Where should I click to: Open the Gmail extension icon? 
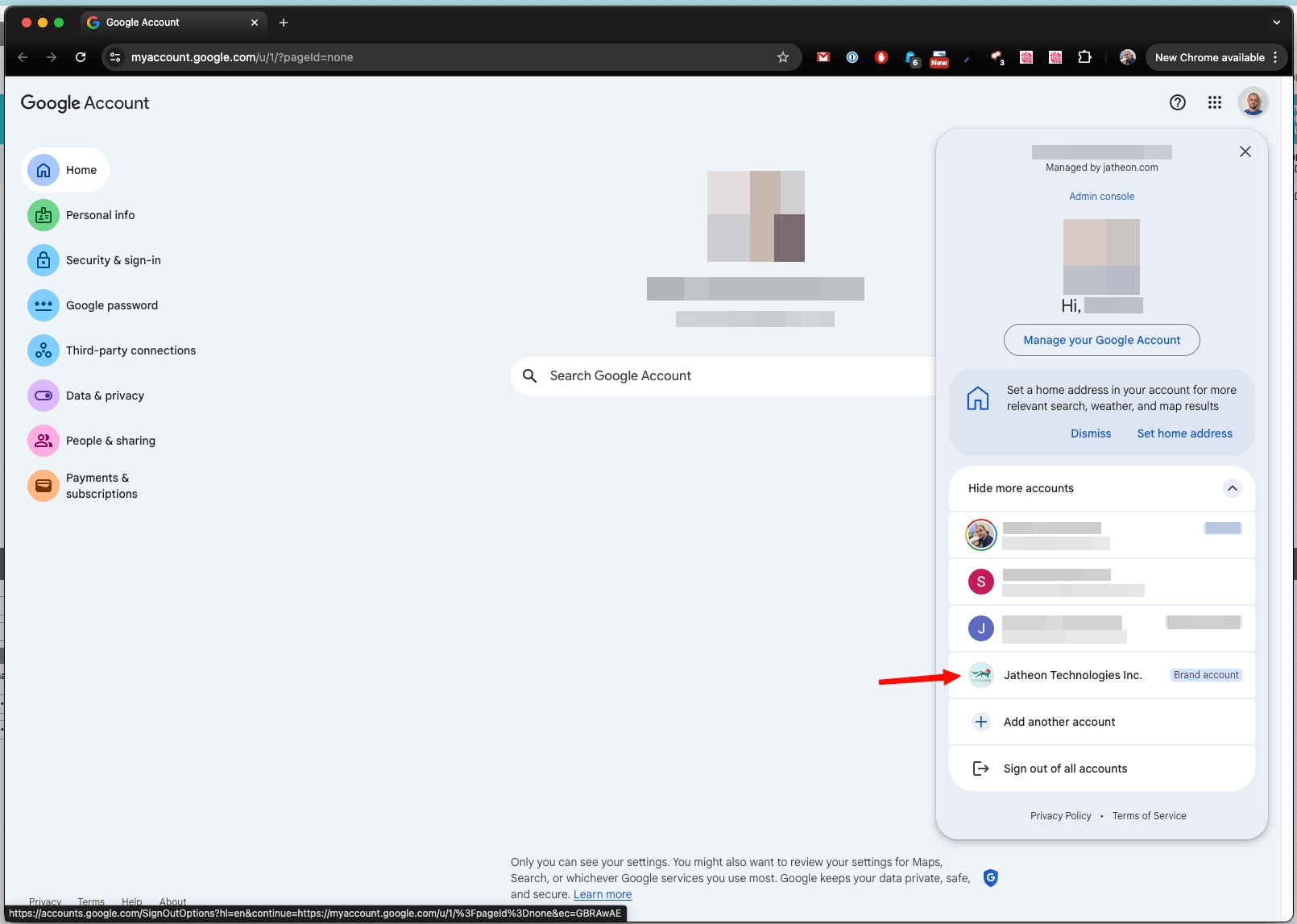pos(823,57)
